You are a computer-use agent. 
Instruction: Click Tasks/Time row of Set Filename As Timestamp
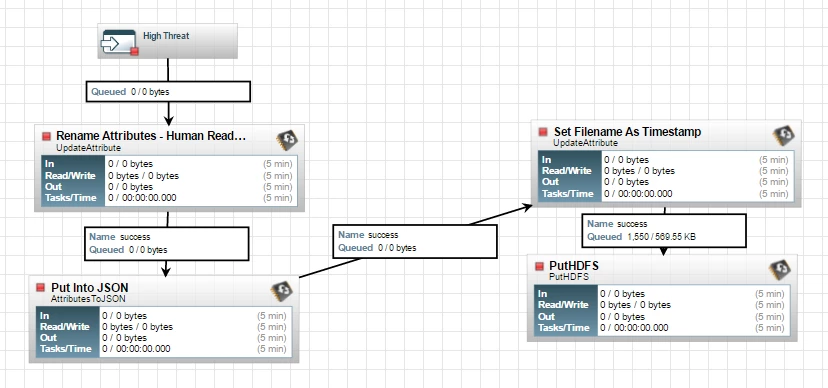[666, 194]
